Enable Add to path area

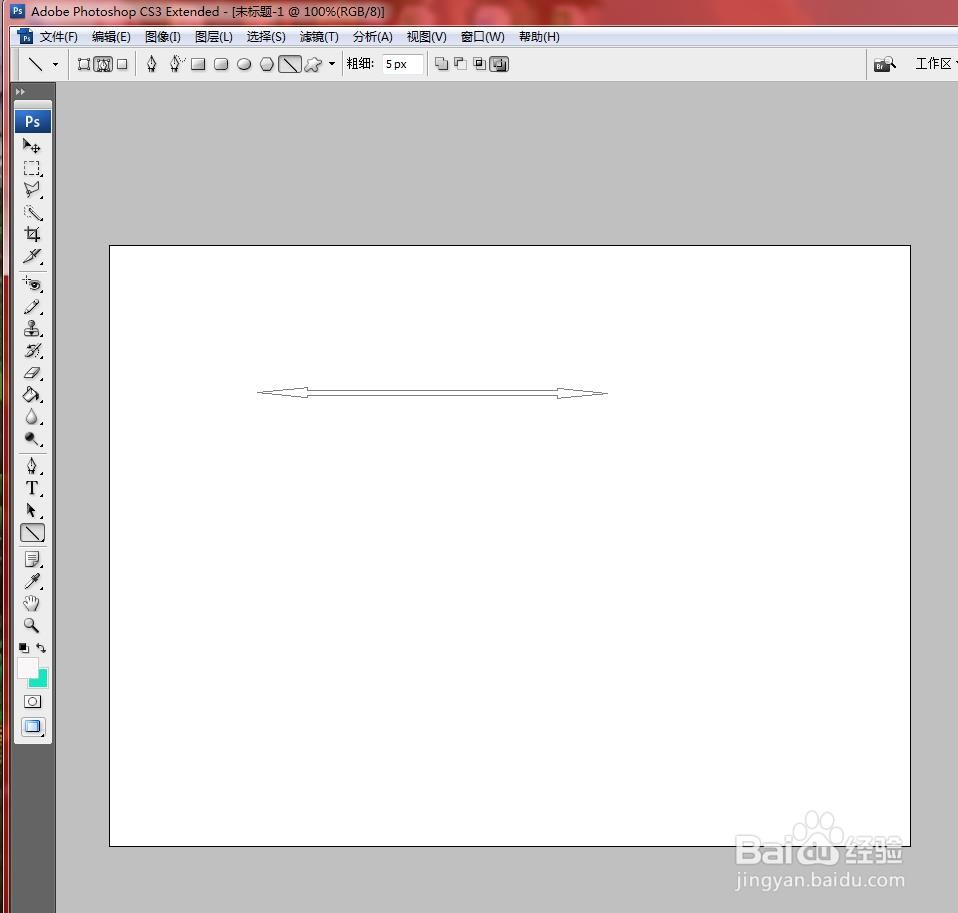tap(441, 64)
